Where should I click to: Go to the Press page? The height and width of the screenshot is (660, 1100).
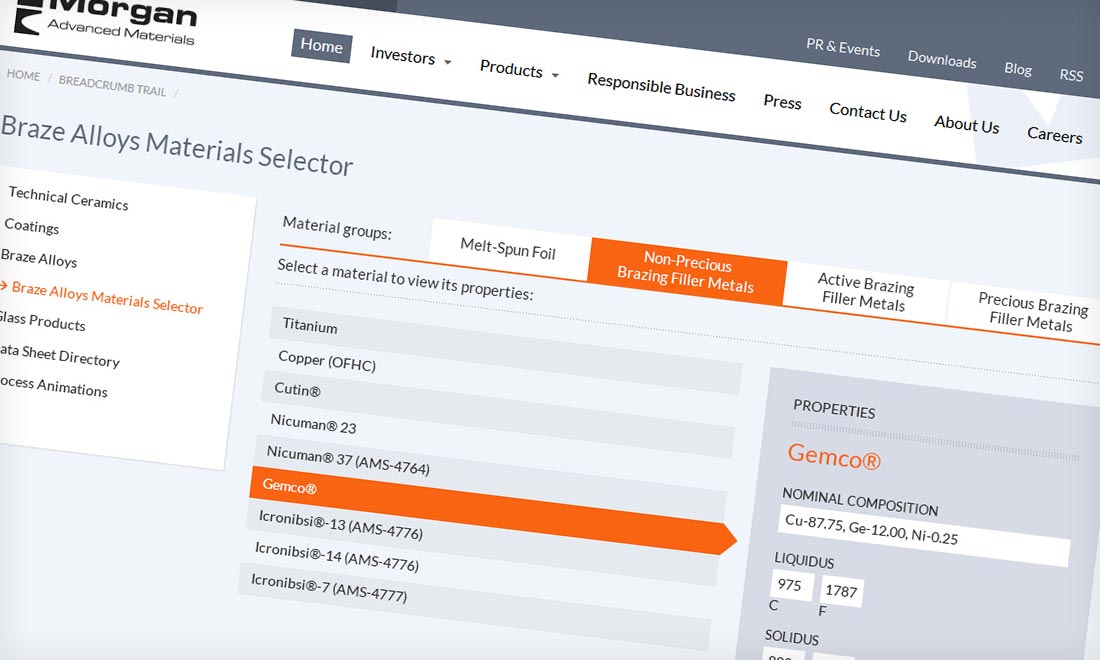(x=782, y=102)
